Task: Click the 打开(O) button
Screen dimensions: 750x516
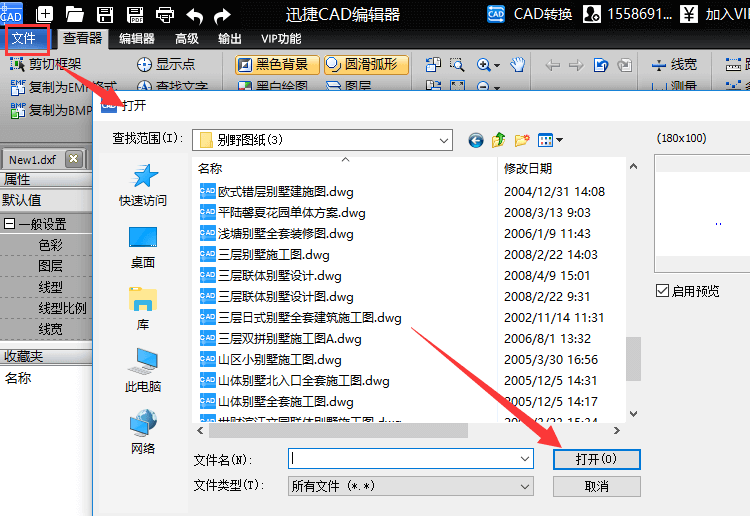Action: tap(596, 459)
